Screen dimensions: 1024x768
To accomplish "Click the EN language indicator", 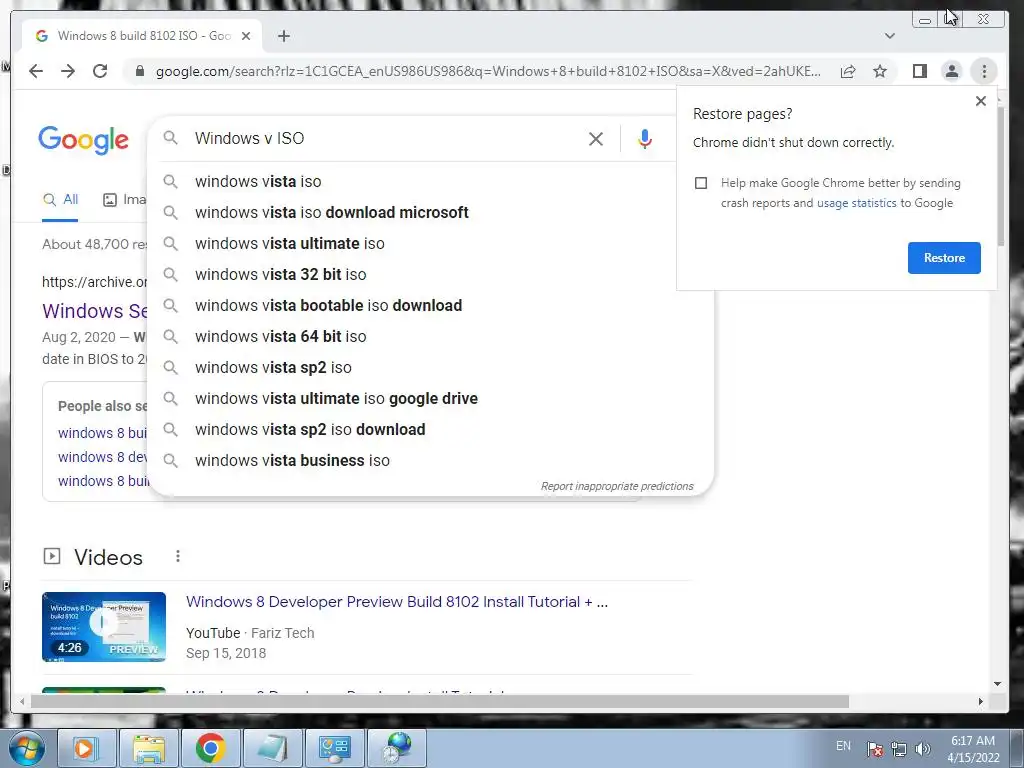I will click(843, 746).
